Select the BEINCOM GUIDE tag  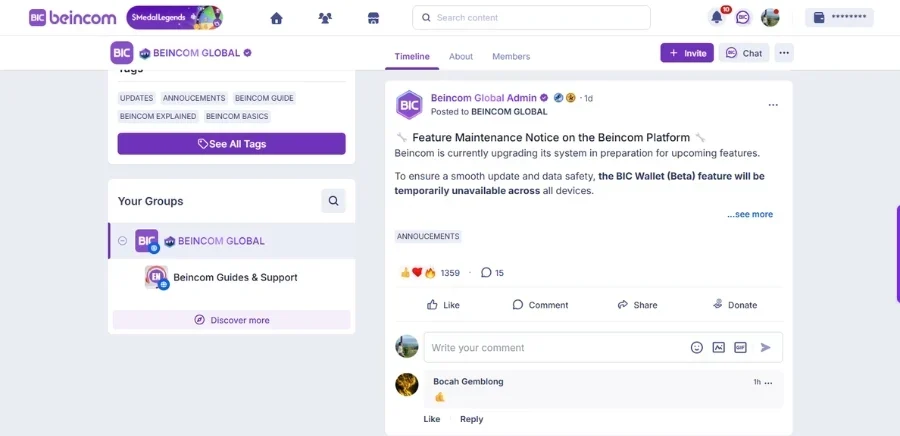tap(264, 98)
